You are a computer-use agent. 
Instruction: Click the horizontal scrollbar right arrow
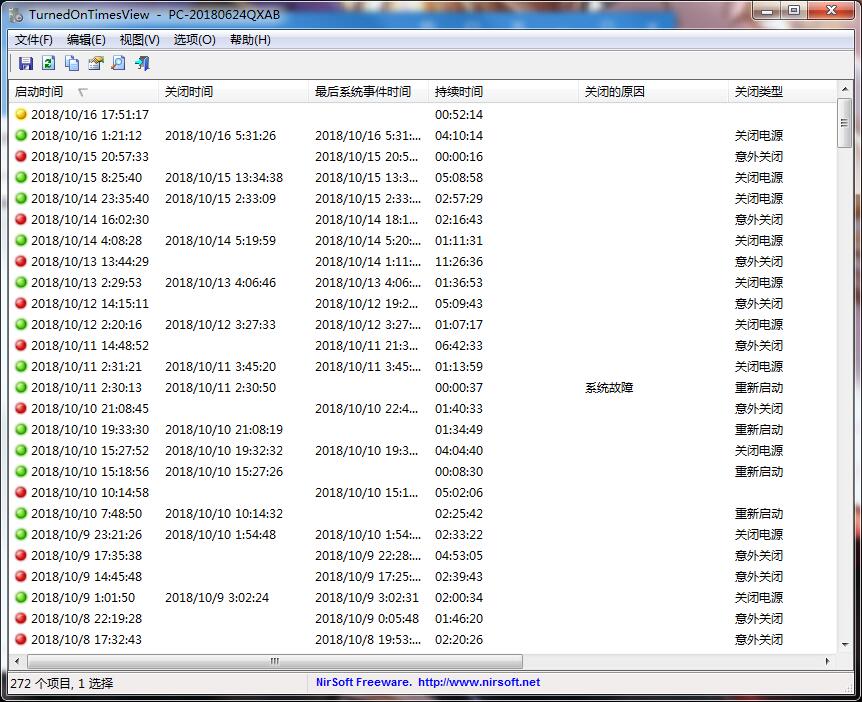[x=828, y=662]
